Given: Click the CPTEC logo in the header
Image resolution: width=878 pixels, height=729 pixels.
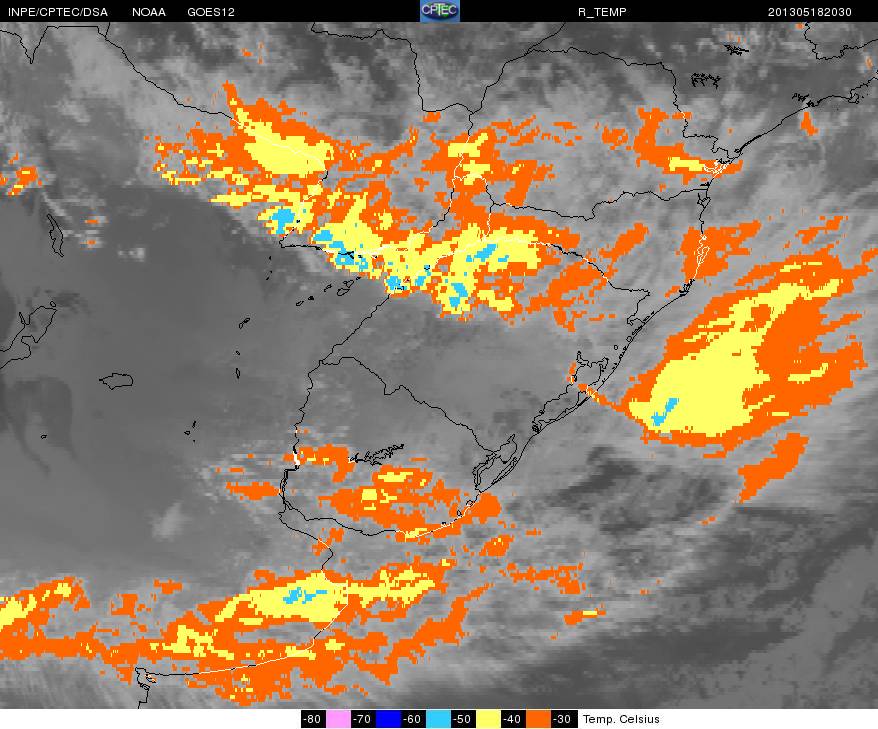Looking at the screenshot, I should (x=440, y=11).
